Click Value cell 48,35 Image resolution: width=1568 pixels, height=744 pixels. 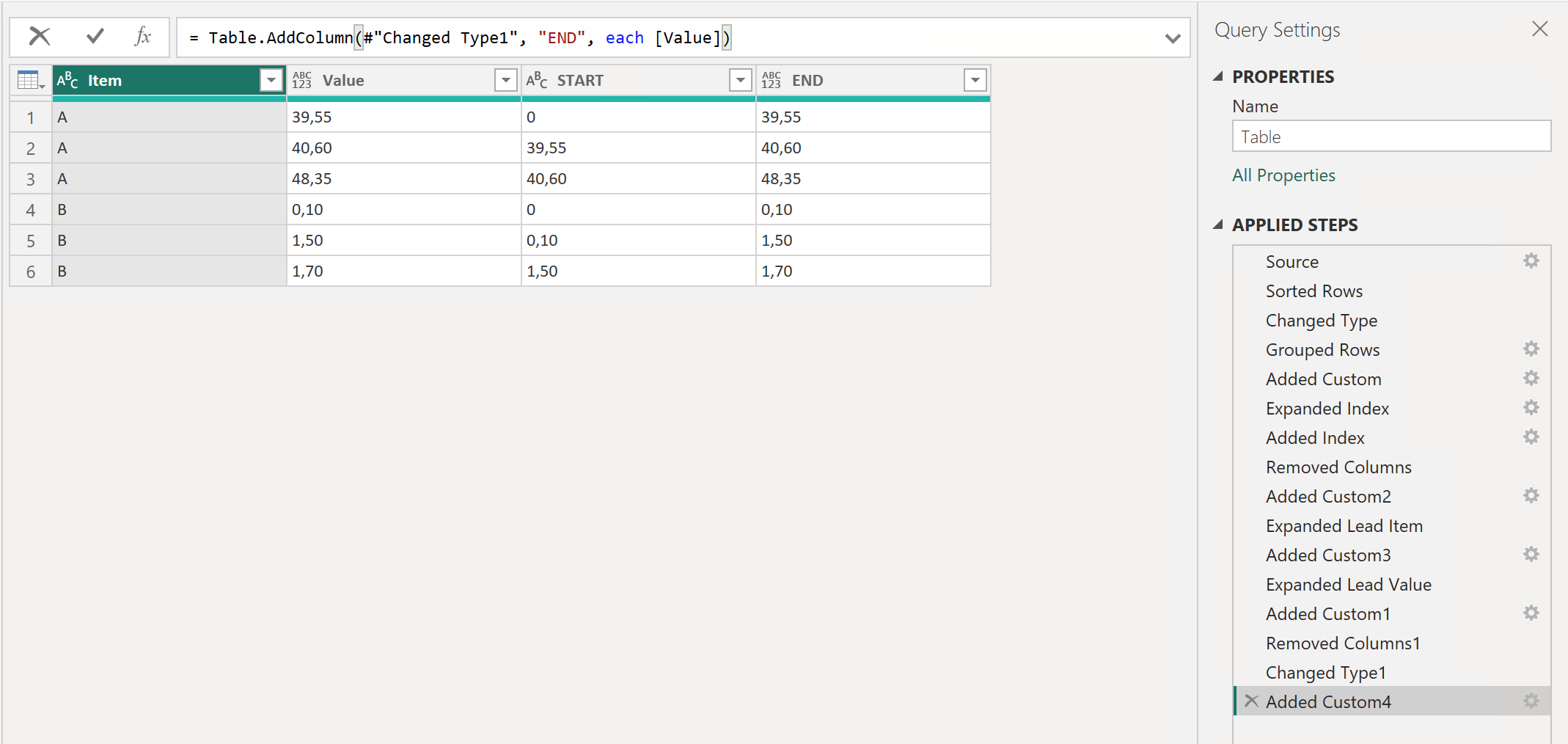click(x=403, y=178)
